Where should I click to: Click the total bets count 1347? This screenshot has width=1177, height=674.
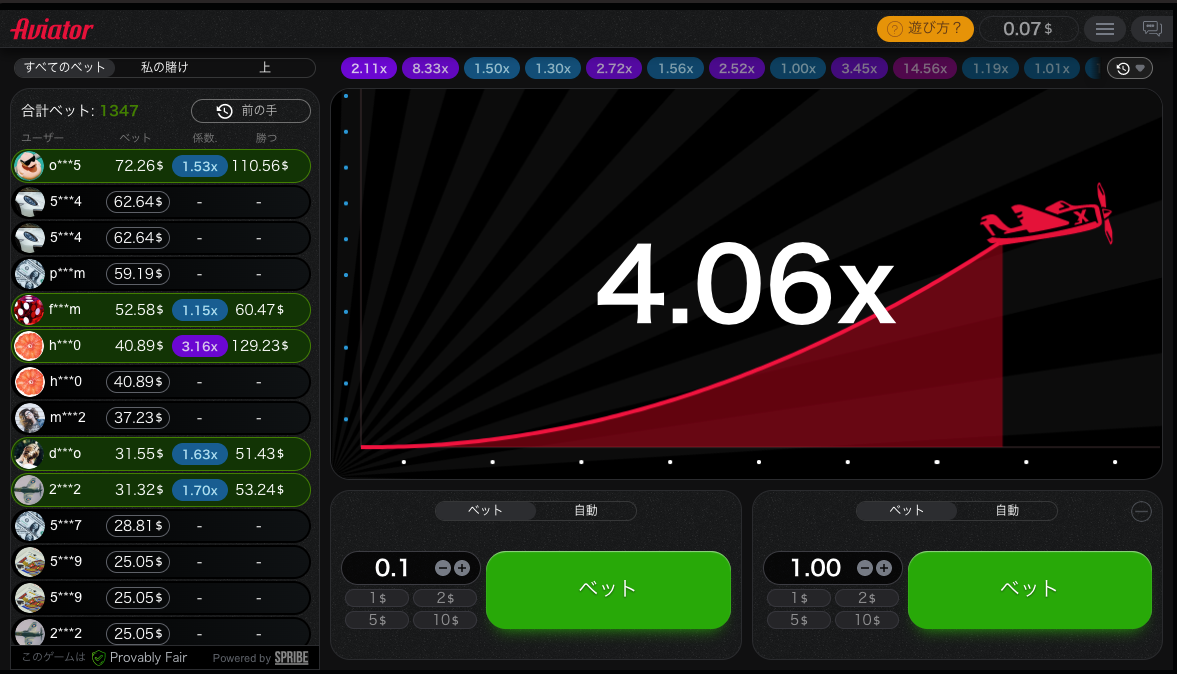pos(119,111)
